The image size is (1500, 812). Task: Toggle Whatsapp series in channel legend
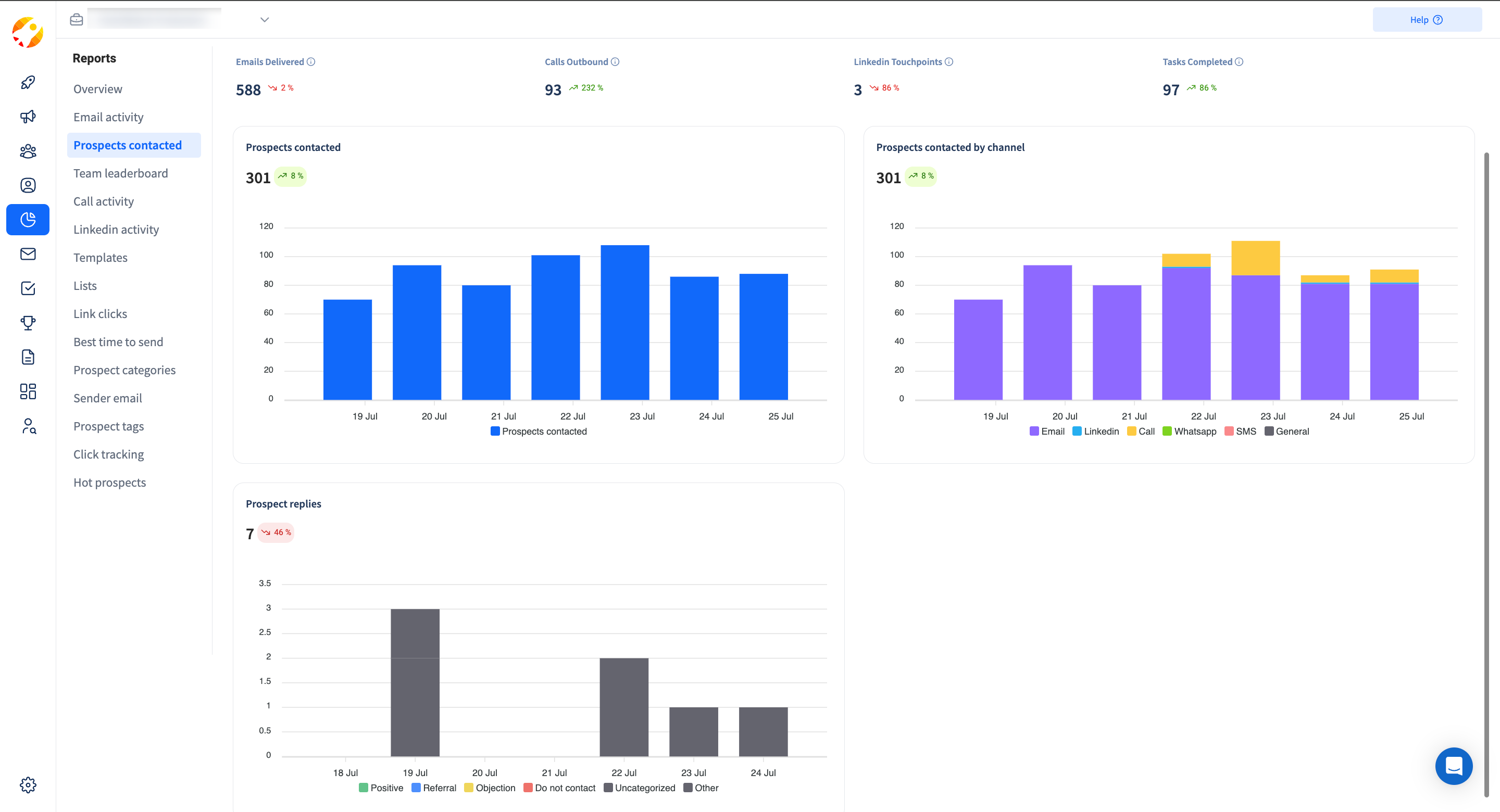tap(1189, 432)
